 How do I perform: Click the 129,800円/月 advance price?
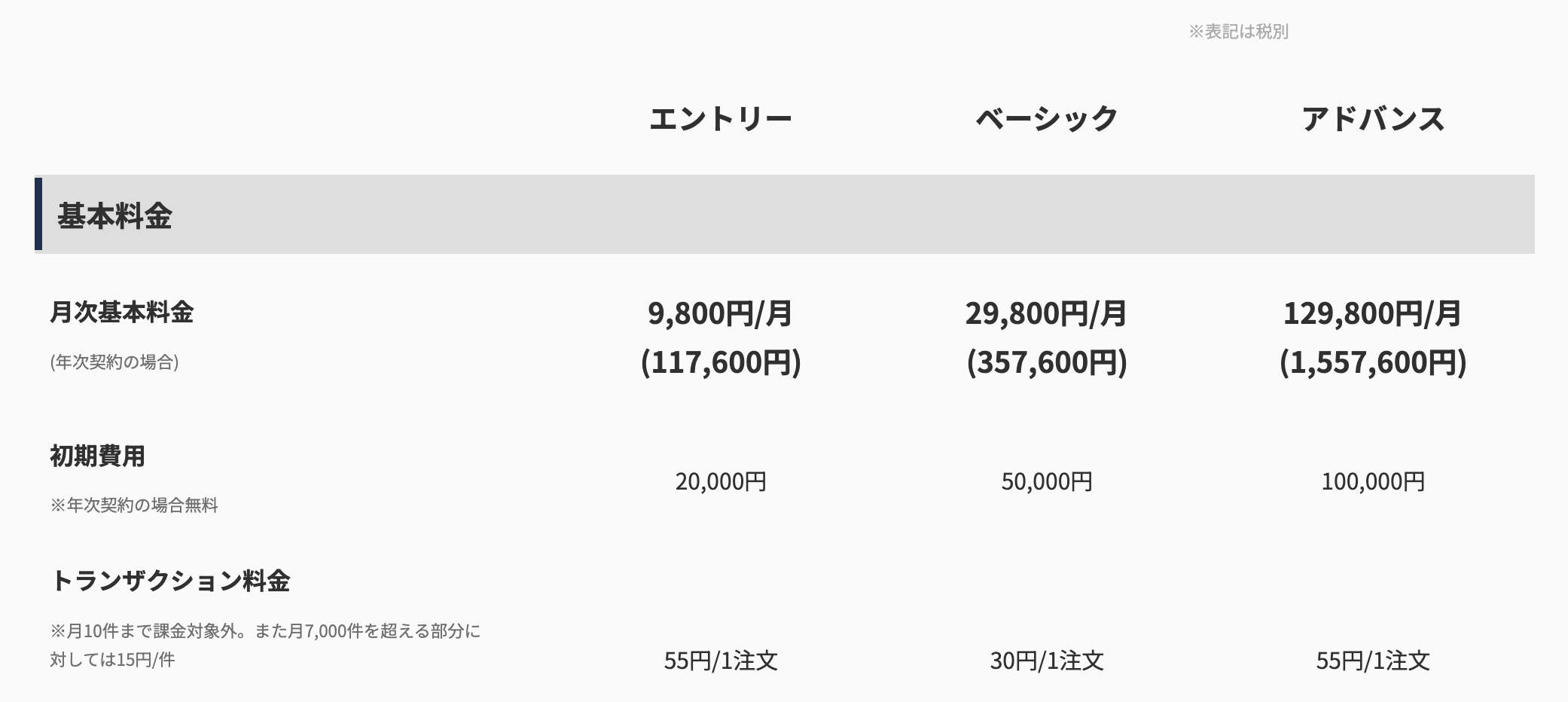(1373, 313)
